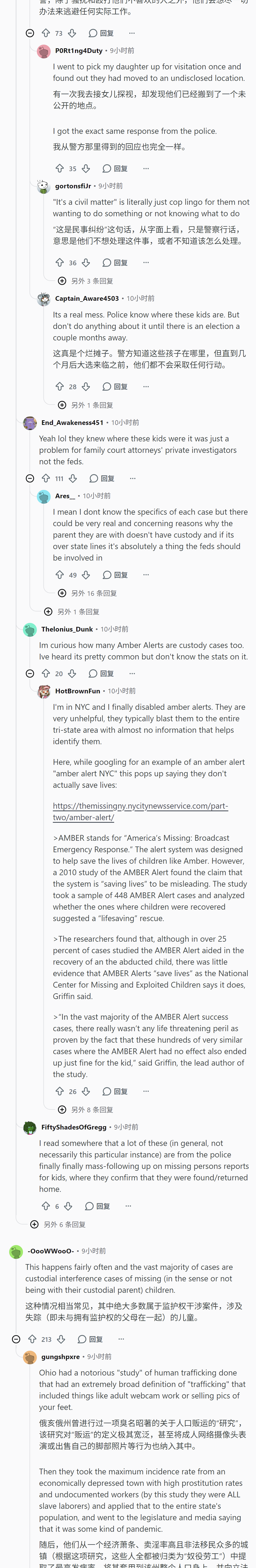Viewport: 256px width, 1568px height.
Task: Expand 另外 3 条回复 under gortonsfiJr
Action: click(x=85, y=281)
